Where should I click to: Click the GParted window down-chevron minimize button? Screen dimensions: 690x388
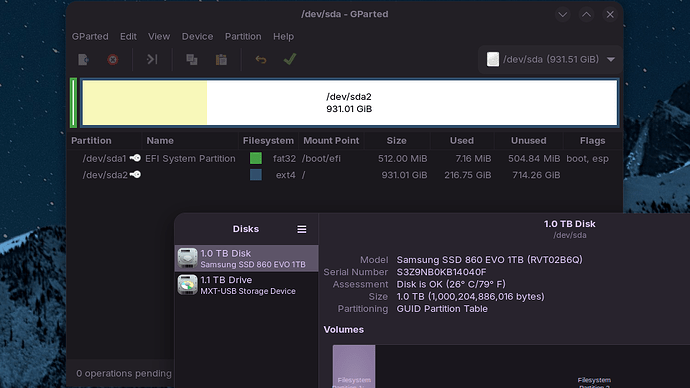pyautogui.click(x=562, y=15)
